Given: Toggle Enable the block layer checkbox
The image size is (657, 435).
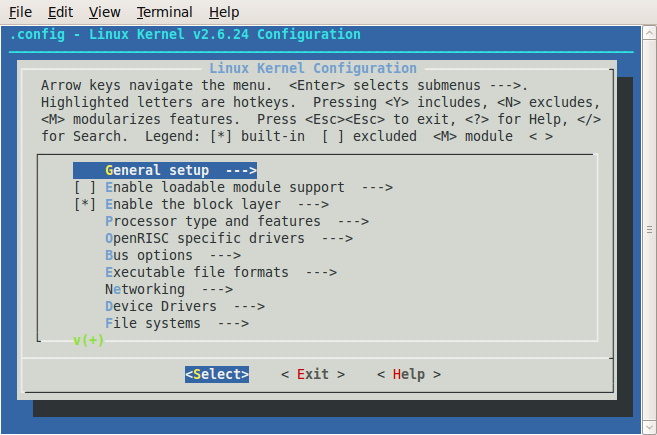Looking at the screenshot, I should tap(85, 205).
